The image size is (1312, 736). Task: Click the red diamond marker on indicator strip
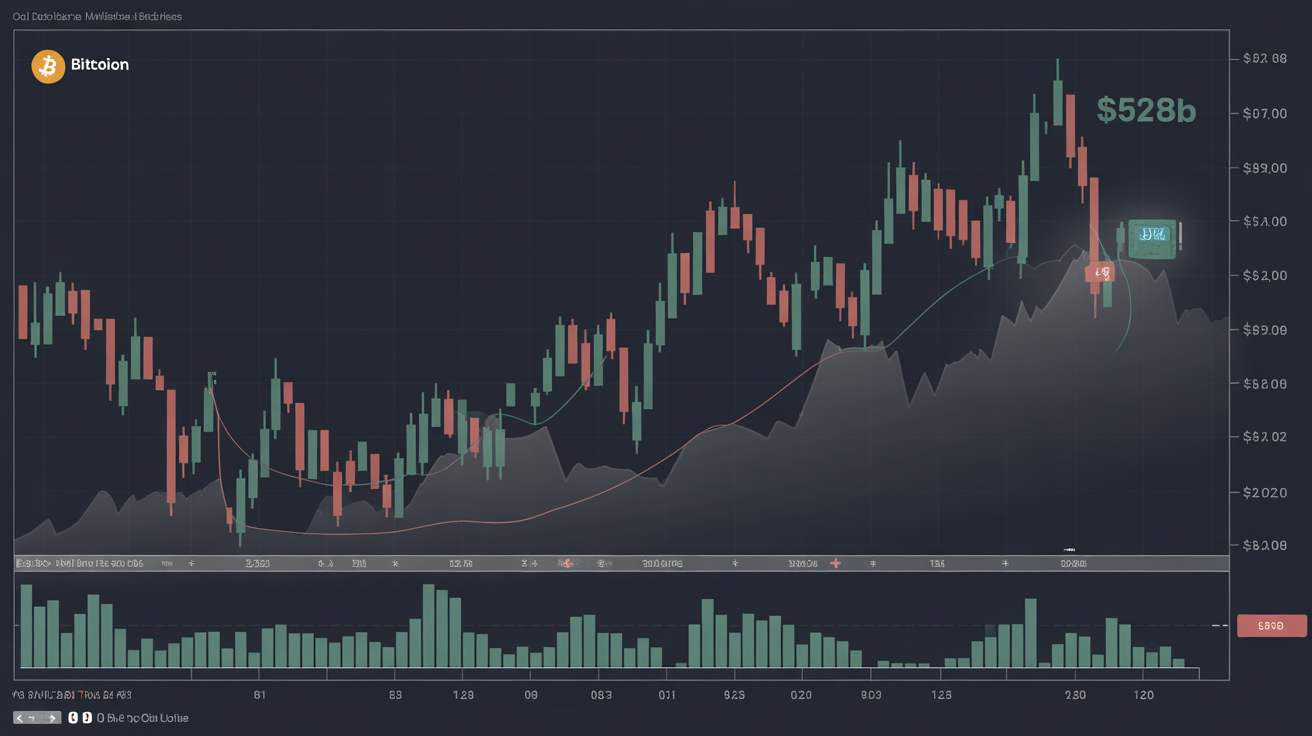tap(566, 563)
